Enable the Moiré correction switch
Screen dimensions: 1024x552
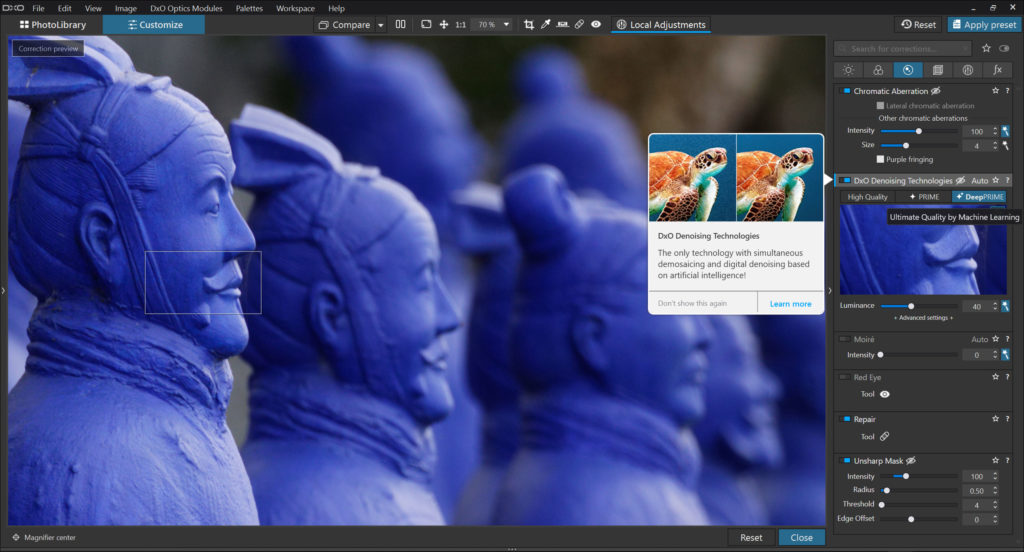tap(845, 339)
